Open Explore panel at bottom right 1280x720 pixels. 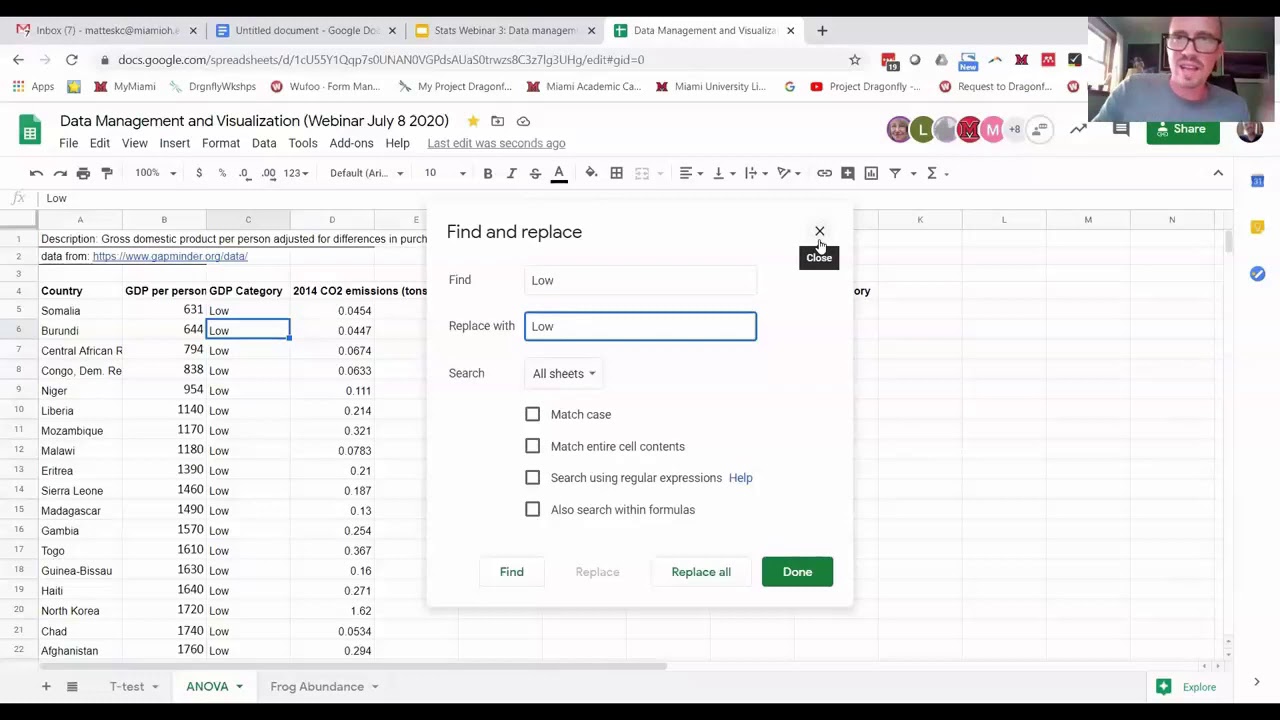(1188, 687)
